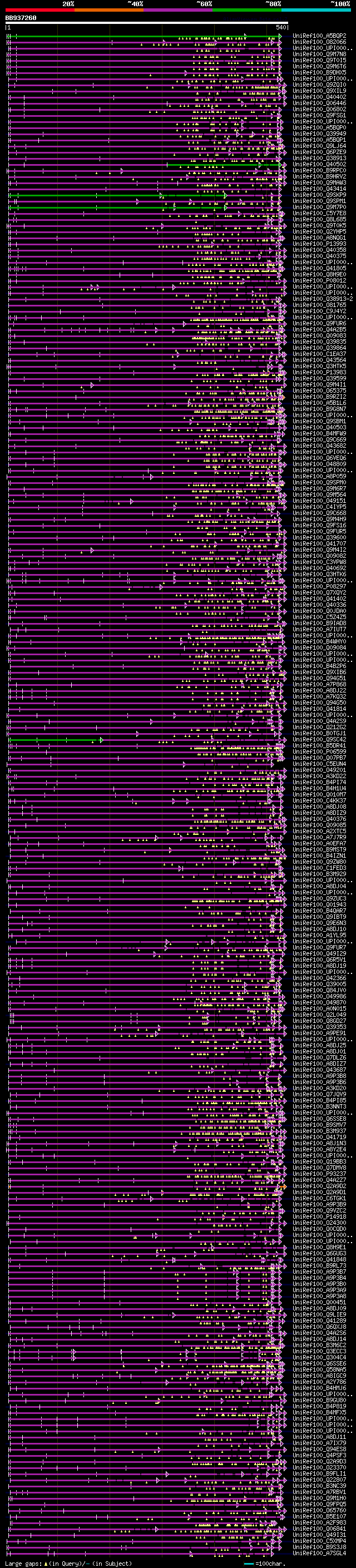Select the UniRef100_O23370 entry
Image resolution: width=356 pixels, height=1568 pixels.
click(x=319, y=1467)
